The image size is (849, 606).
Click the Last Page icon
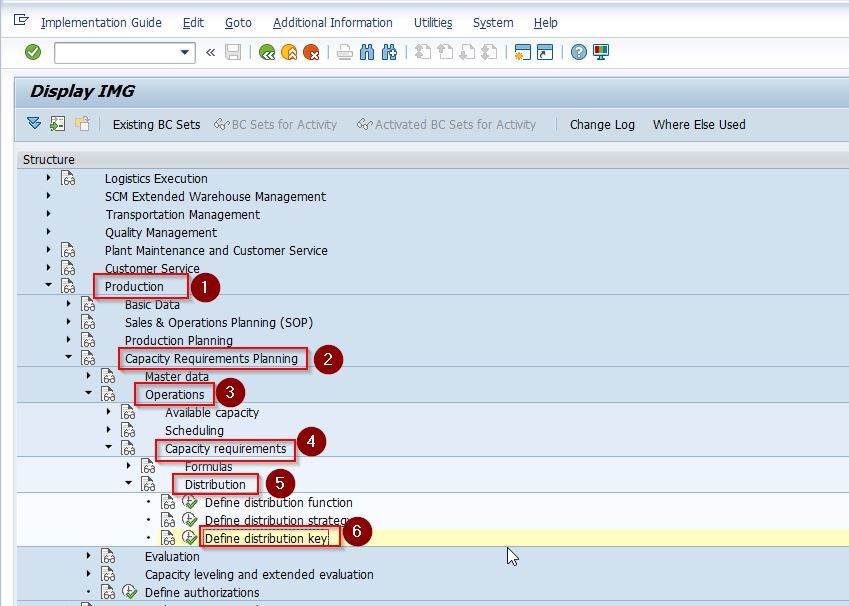489,53
